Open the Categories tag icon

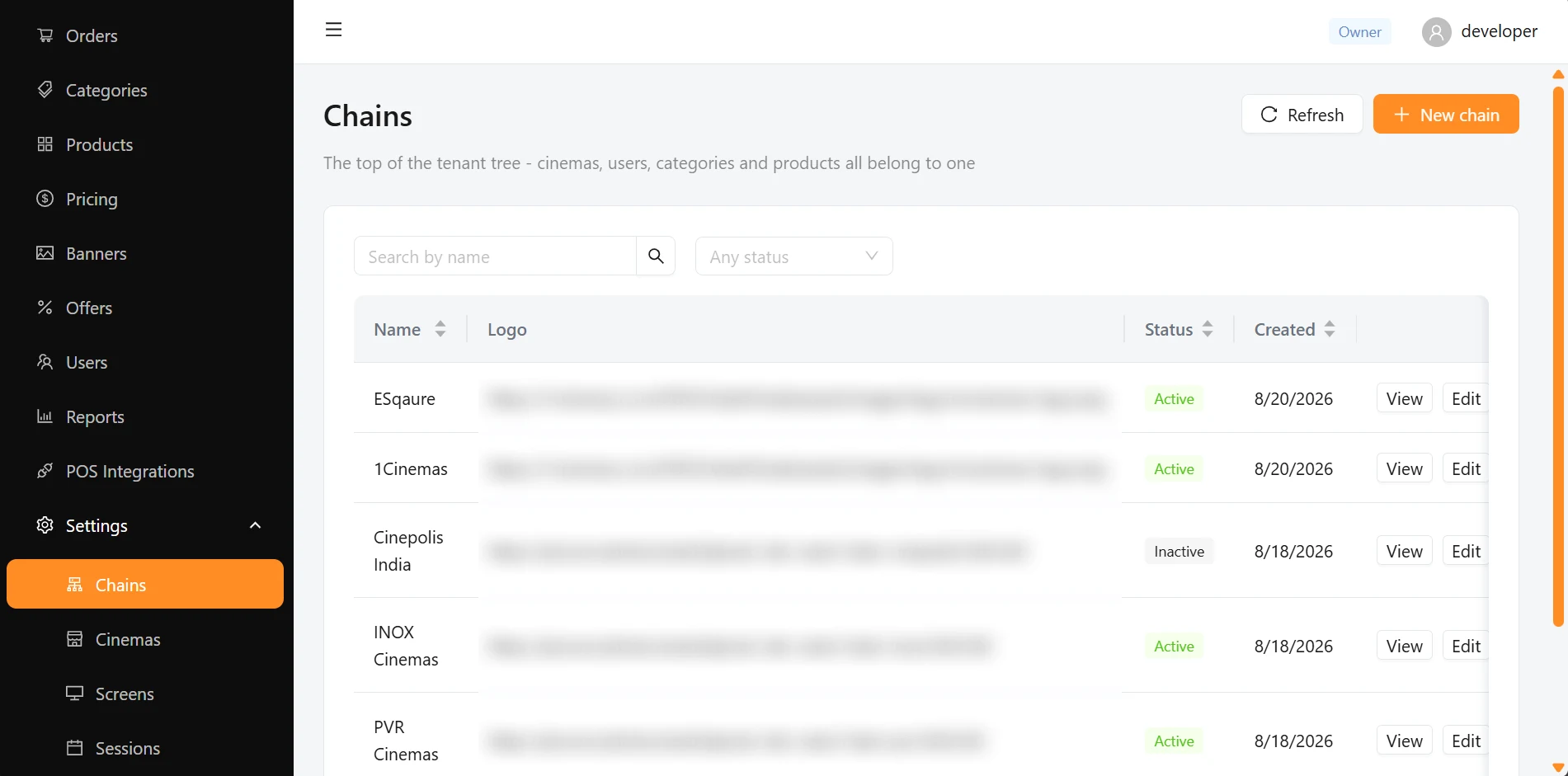tap(45, 90)
